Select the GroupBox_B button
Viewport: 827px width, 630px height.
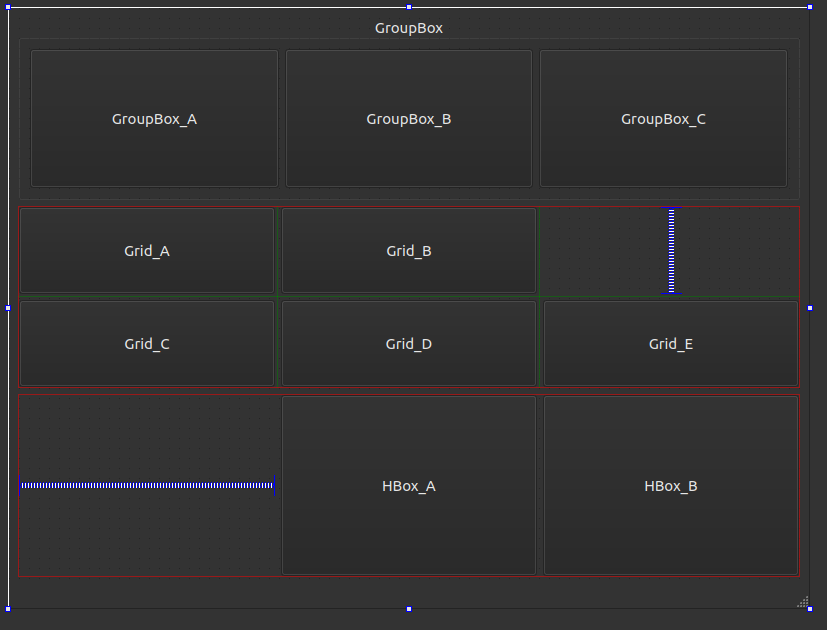(409, 119)
